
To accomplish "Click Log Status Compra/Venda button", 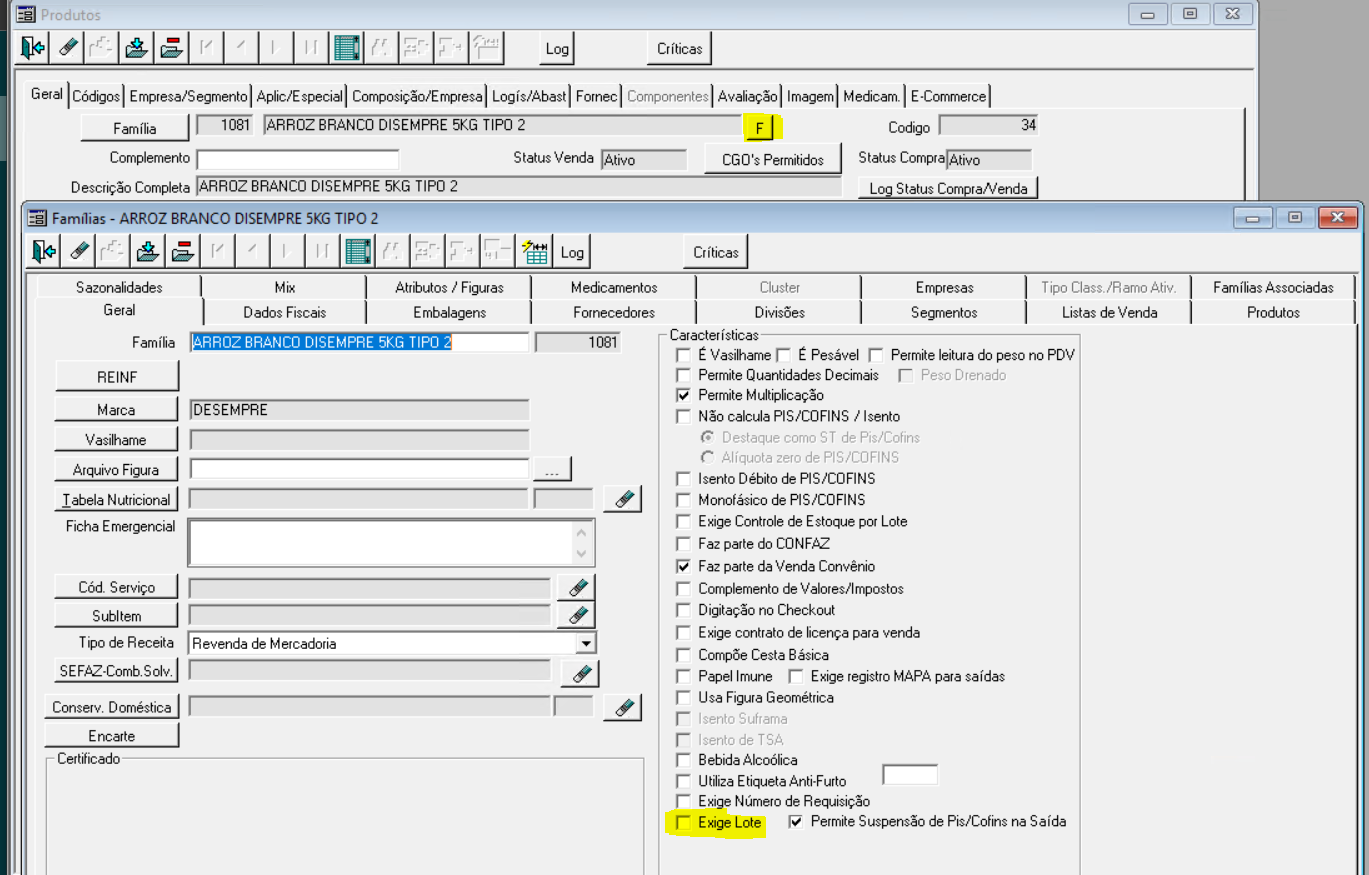I will 948,188.
